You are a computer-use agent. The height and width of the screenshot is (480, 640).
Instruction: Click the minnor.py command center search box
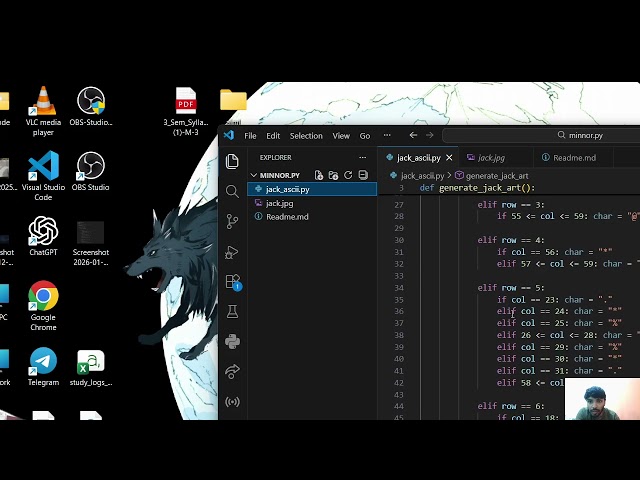pyautogui.click(x=541, y=136)
